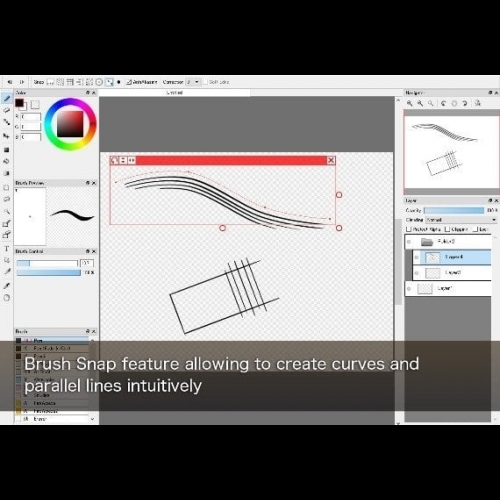Click the layer Opacity slider

454,210
